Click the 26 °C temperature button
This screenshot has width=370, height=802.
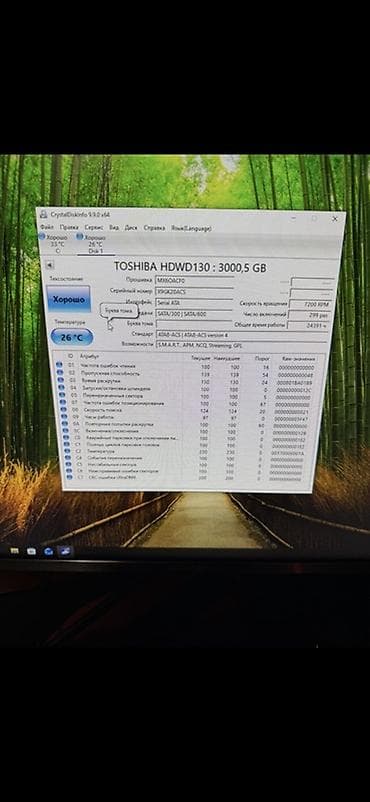tap(72, 337)
